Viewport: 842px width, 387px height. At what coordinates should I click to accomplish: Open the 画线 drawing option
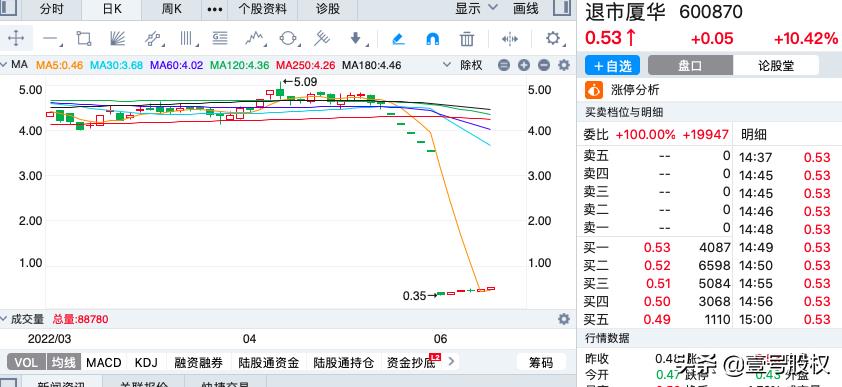[x=526, y=9]
